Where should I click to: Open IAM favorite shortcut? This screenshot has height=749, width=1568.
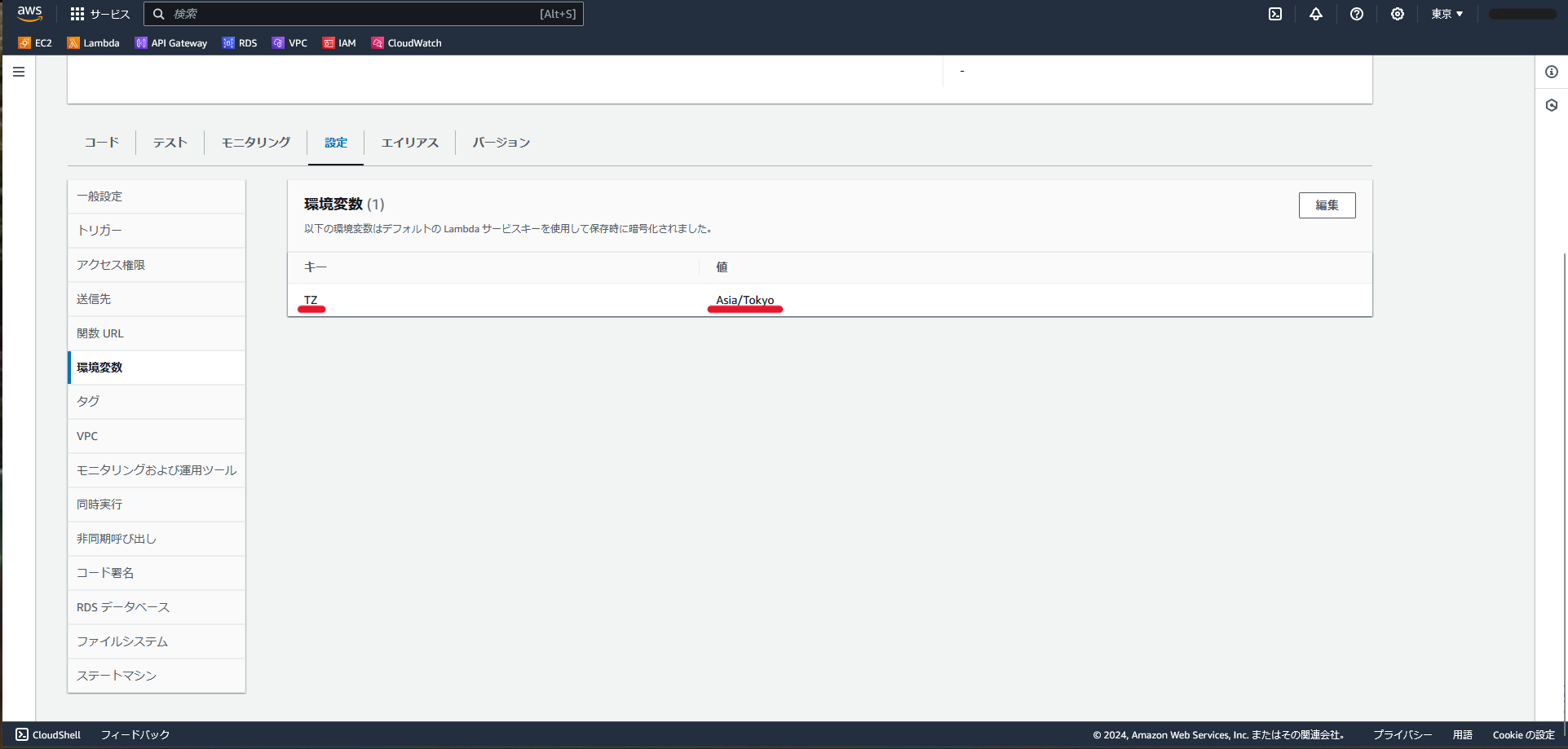[339, 43]
